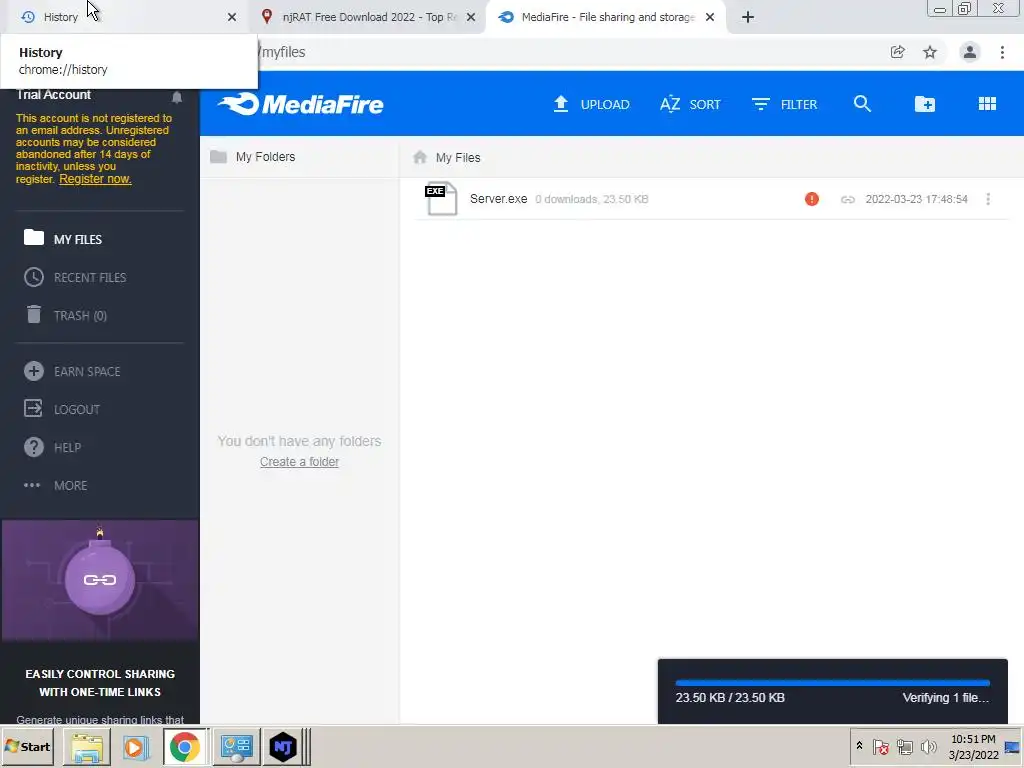
Task: Click Logout in sidebar
Action: click(x=62, y=409)
